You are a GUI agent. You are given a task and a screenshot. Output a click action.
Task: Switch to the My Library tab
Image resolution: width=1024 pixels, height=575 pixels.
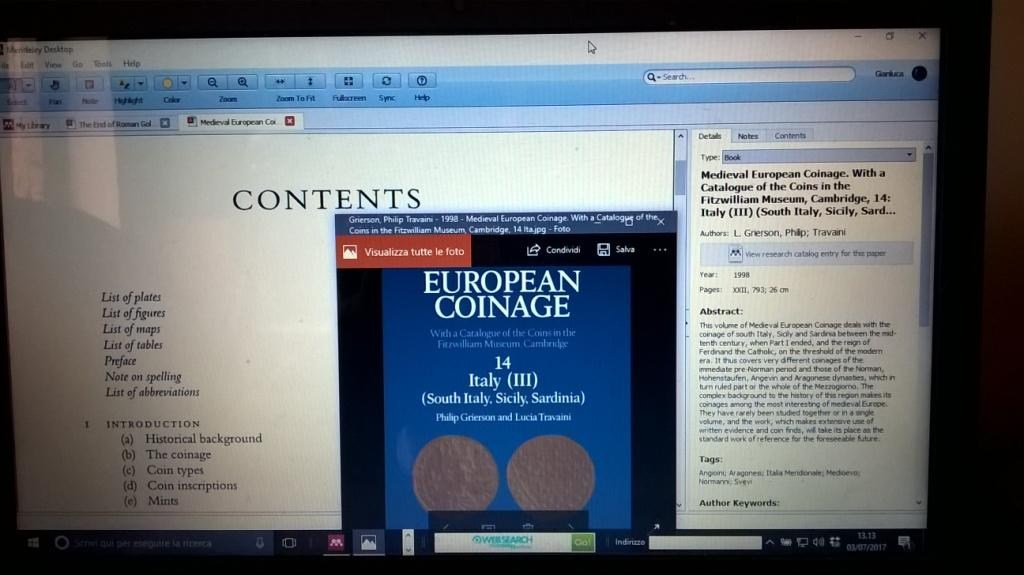coord(28,125)
